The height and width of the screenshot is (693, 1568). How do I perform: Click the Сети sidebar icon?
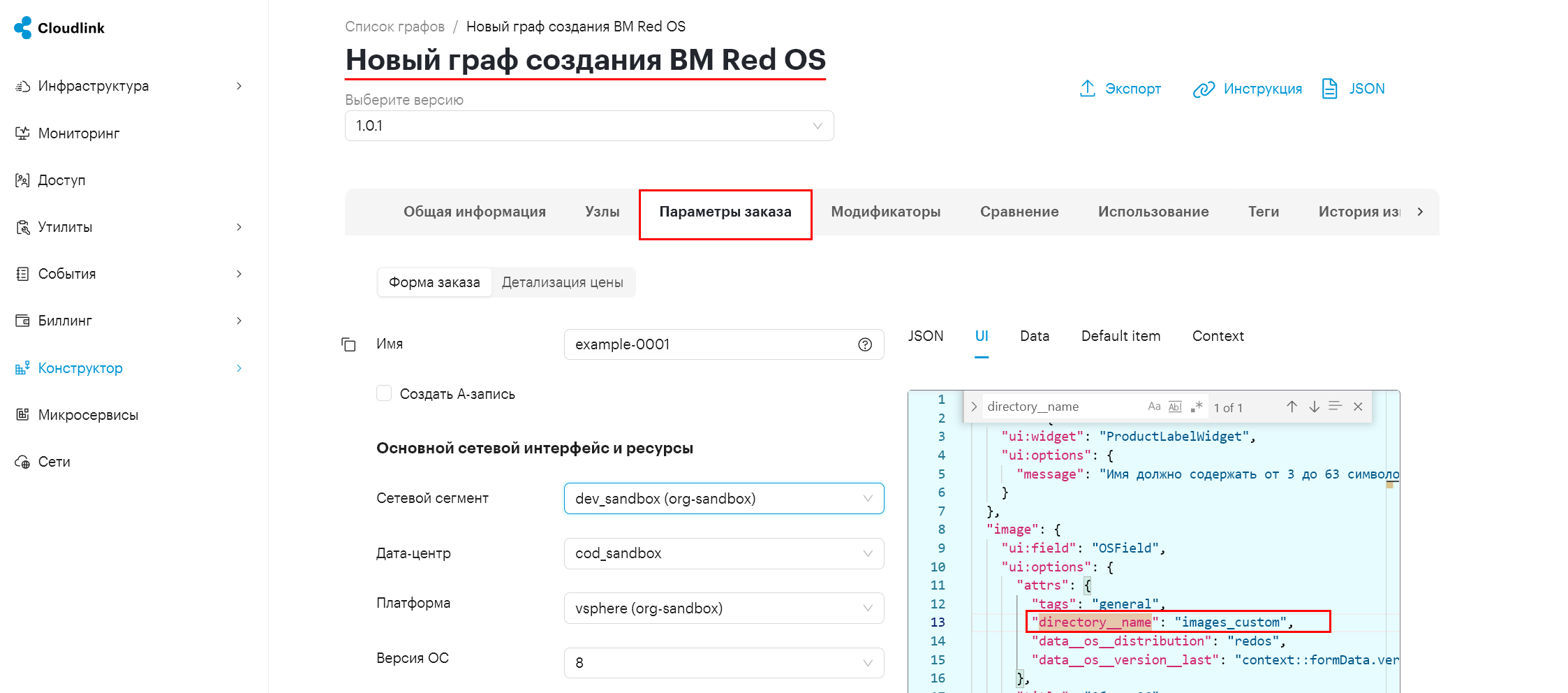click(23, 462)
